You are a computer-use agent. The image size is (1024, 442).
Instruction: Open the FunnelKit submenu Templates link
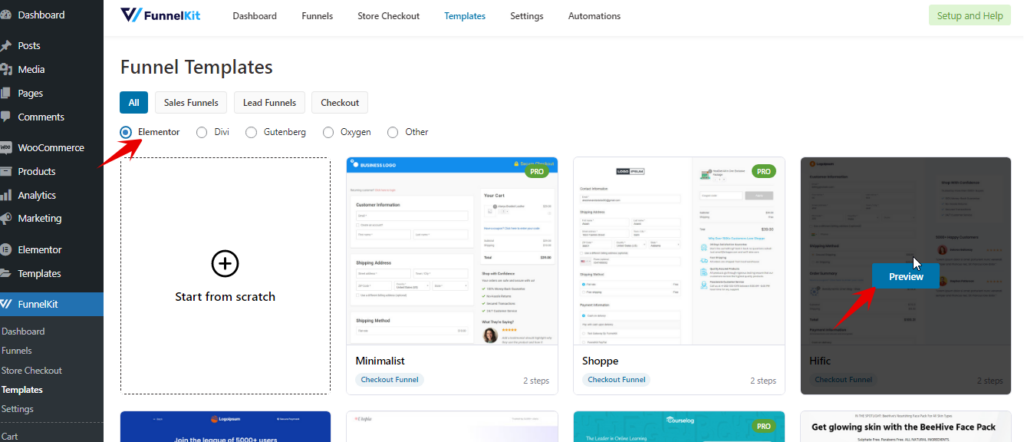click(x=22, y=390)
